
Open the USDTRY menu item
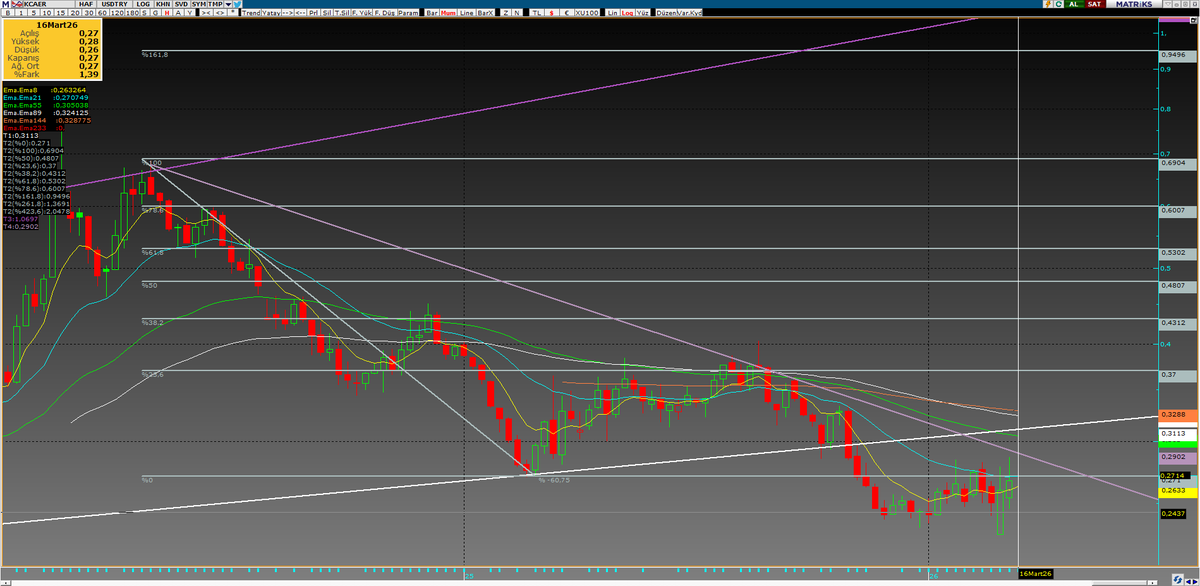pyautogui.click(x=115, y=4)
